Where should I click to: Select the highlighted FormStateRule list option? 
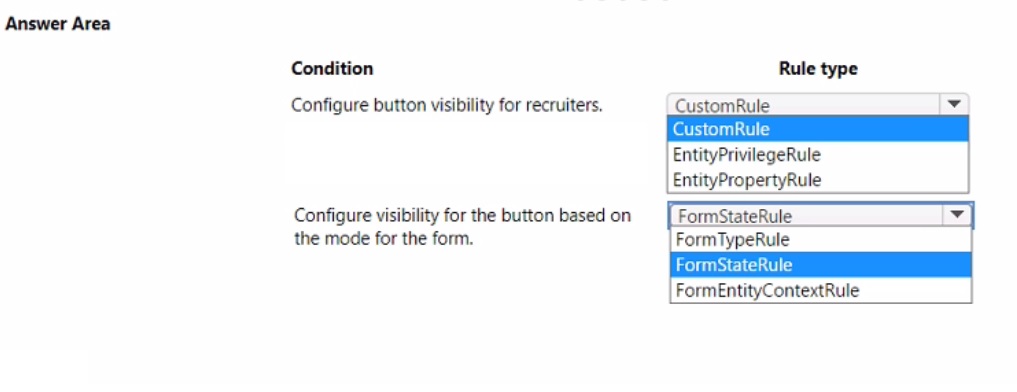pos(820,265)
